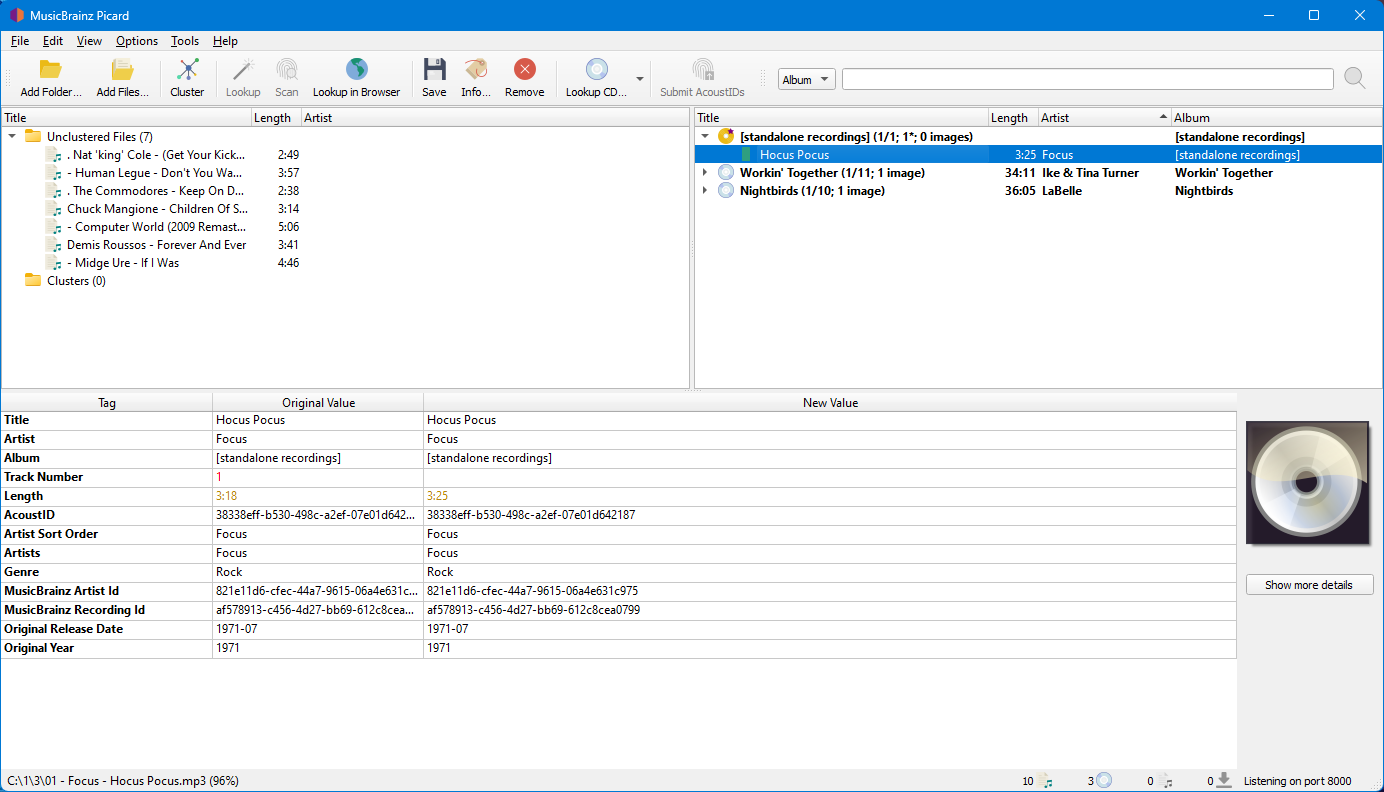Click the status bar files count icon

tap(1044, 780)
